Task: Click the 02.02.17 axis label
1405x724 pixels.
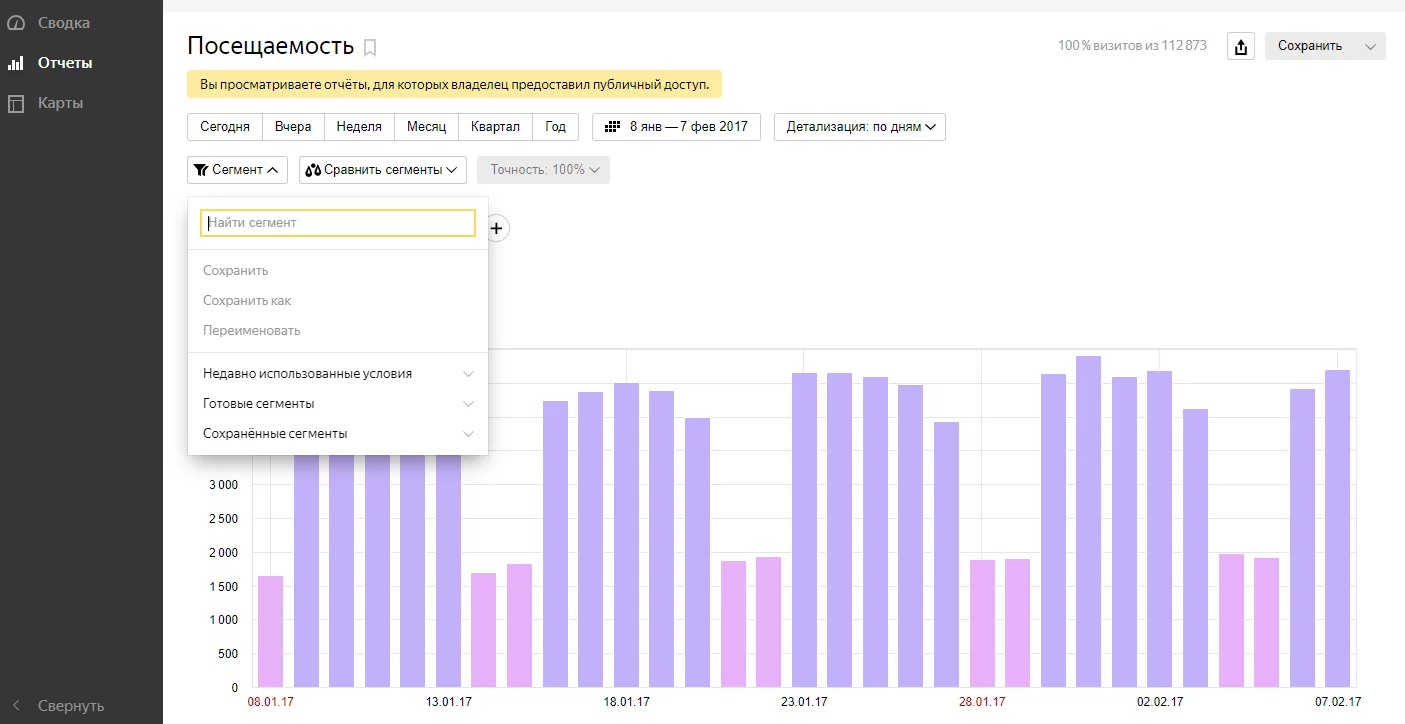Action: 1160,702
